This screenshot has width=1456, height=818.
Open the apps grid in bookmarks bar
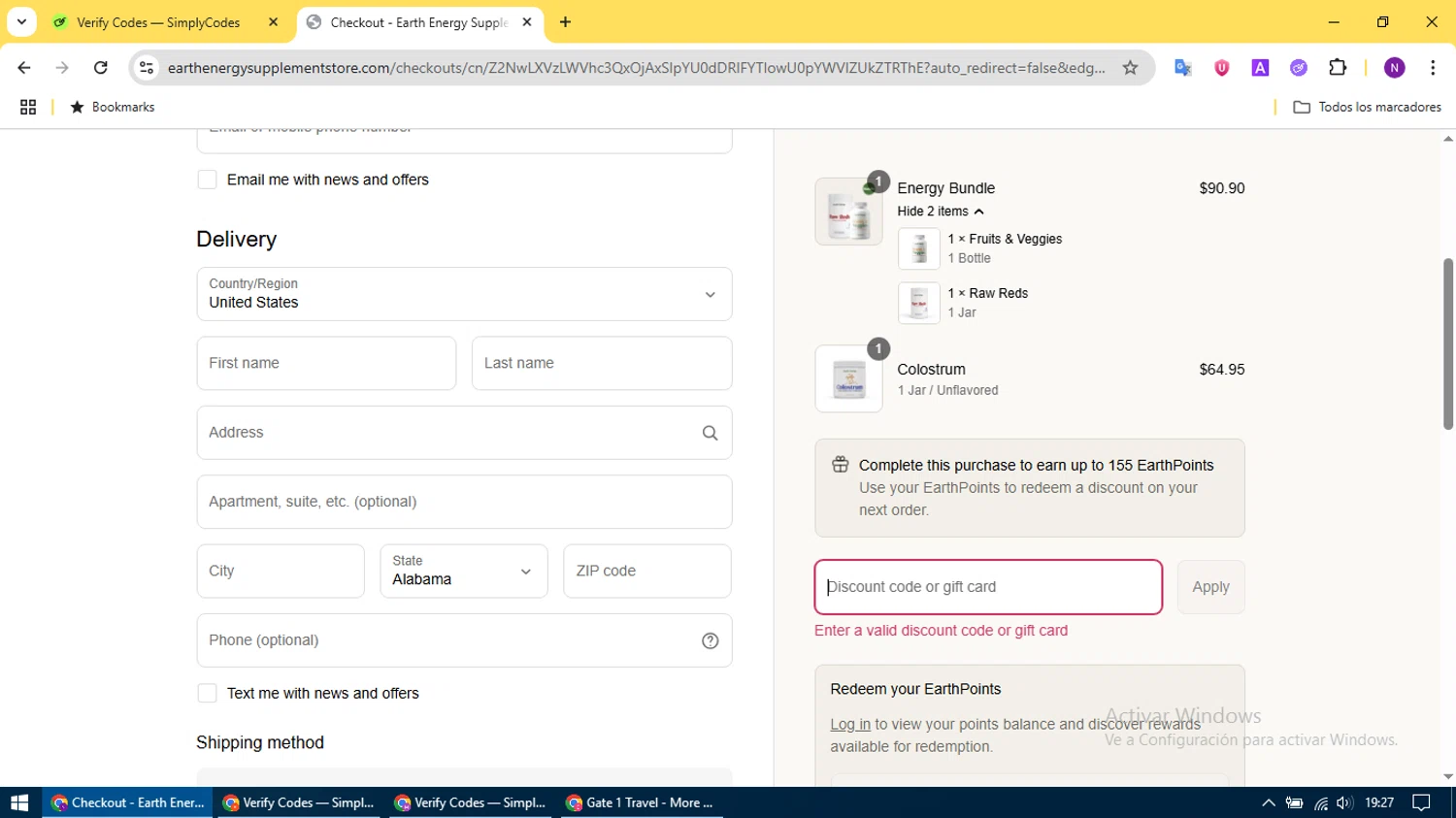(x=28, y=107)
